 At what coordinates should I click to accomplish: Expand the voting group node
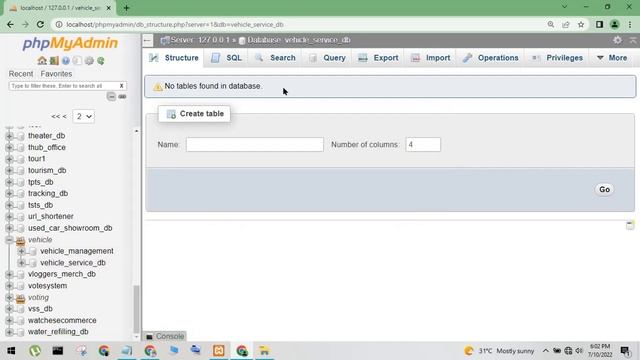[9, 298]
